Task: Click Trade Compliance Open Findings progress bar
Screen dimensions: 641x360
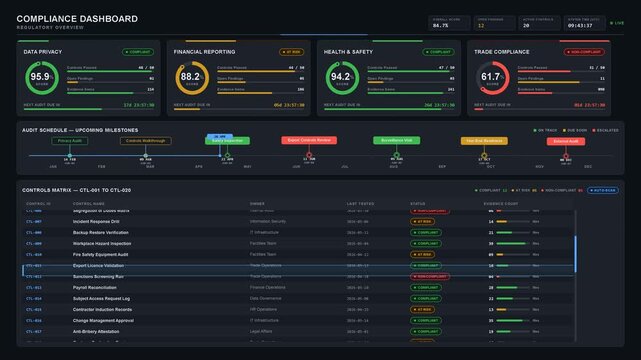Action: point(561,82)
